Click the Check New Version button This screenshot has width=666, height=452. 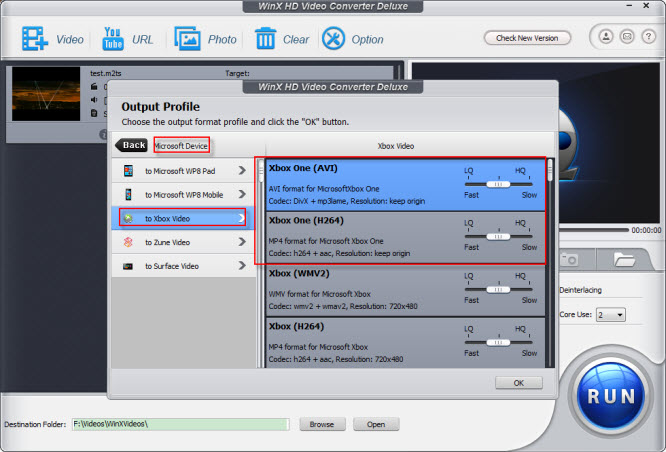point(527,38)
